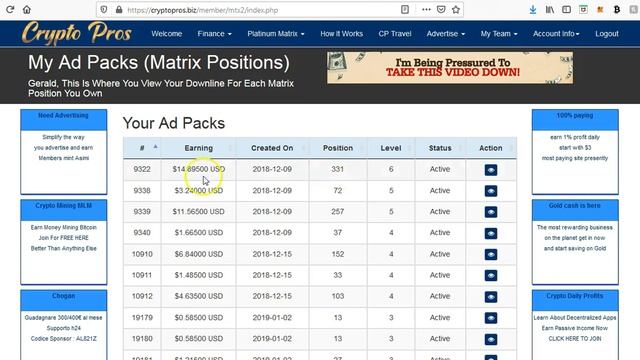Open Gold cash is here ad
640x360 pixels.
point(575,242)
